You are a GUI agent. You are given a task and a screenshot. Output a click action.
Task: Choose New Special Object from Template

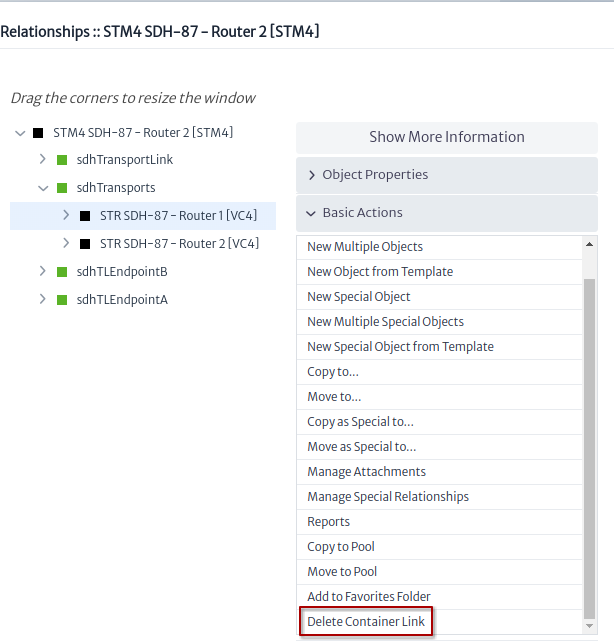click(x=439, y=347)
